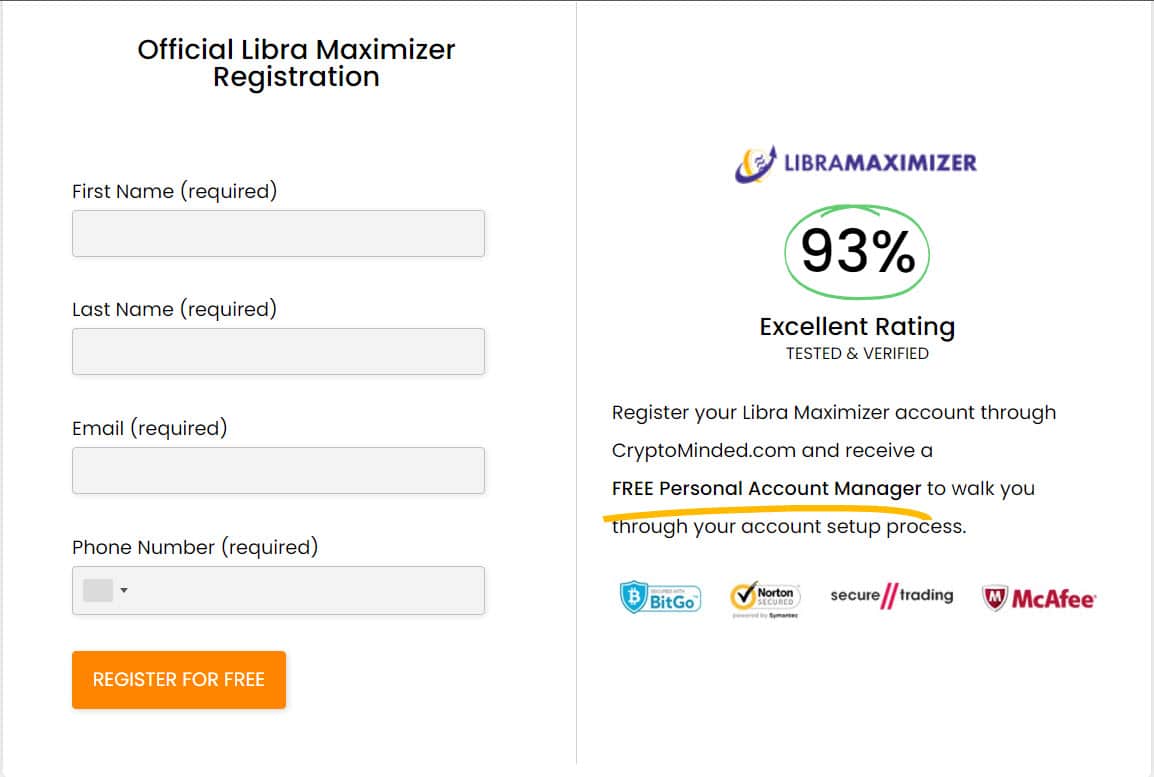Image resolution: width=1154 pixels, height=777 pixels.
Task: Focus the First Name input field
Action: [278, 233]
